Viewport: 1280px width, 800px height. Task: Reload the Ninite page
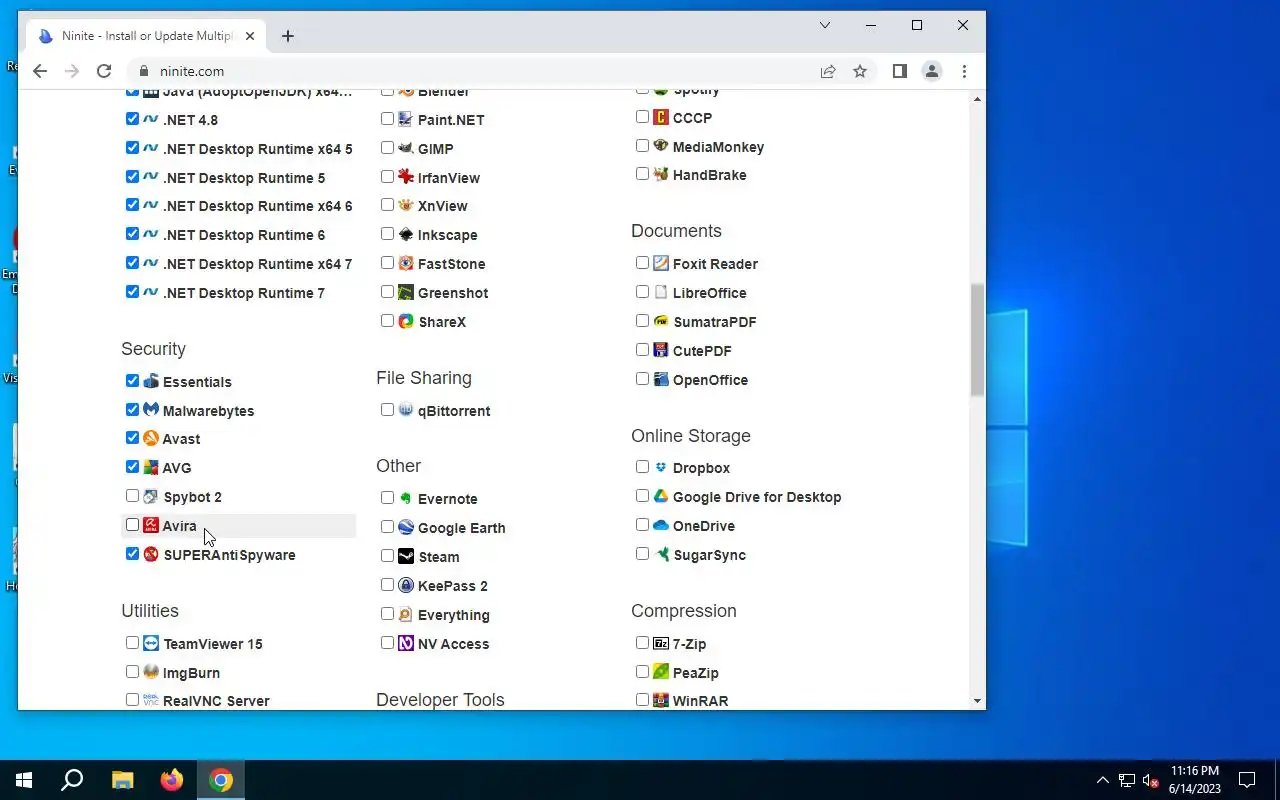104,71
